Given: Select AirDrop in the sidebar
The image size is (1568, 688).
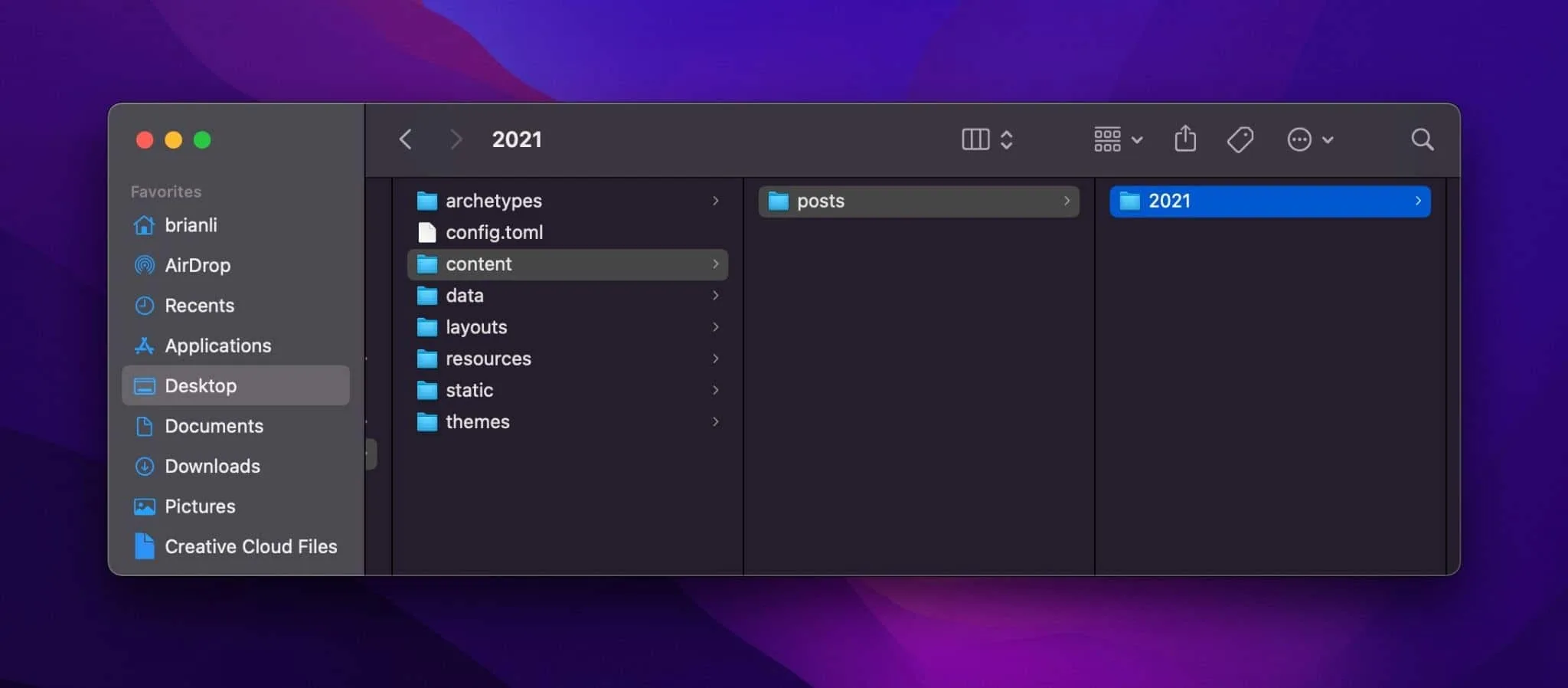Looking at the screenshot, I should coord(236,265).
